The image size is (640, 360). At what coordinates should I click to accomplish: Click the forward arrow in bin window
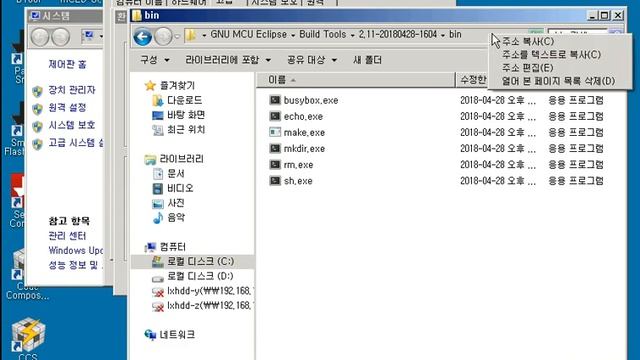[x=164, y=37]
